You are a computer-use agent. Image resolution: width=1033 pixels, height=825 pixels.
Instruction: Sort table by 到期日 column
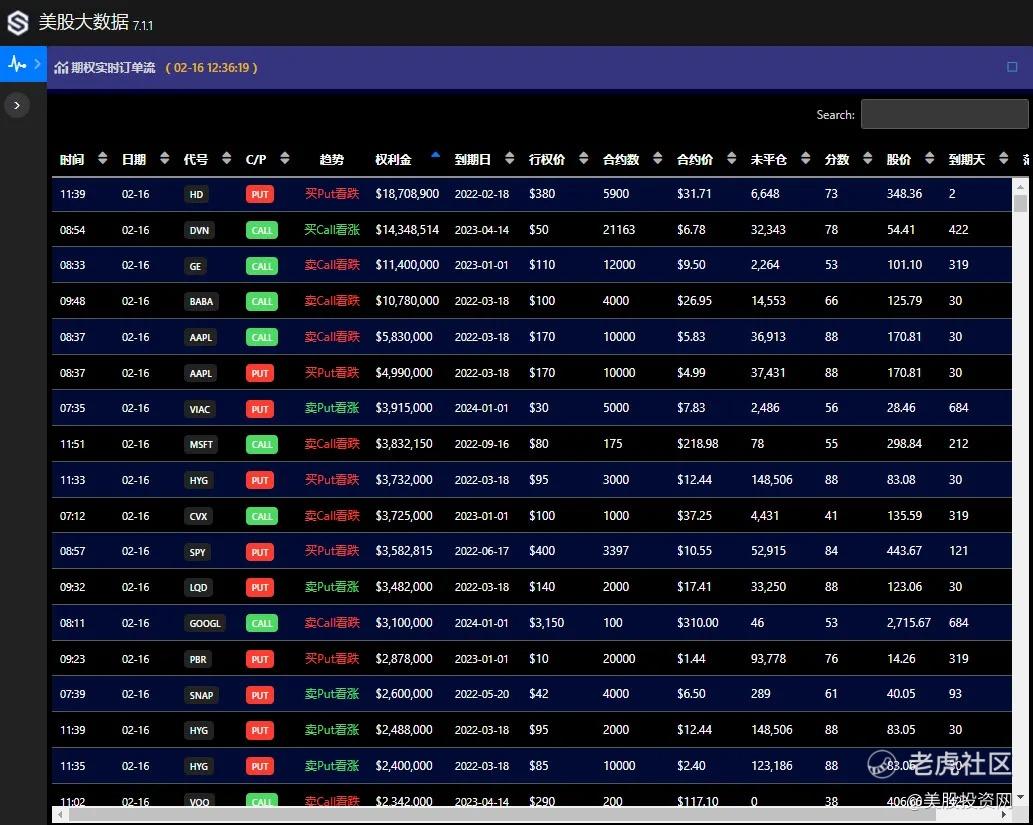484,159
